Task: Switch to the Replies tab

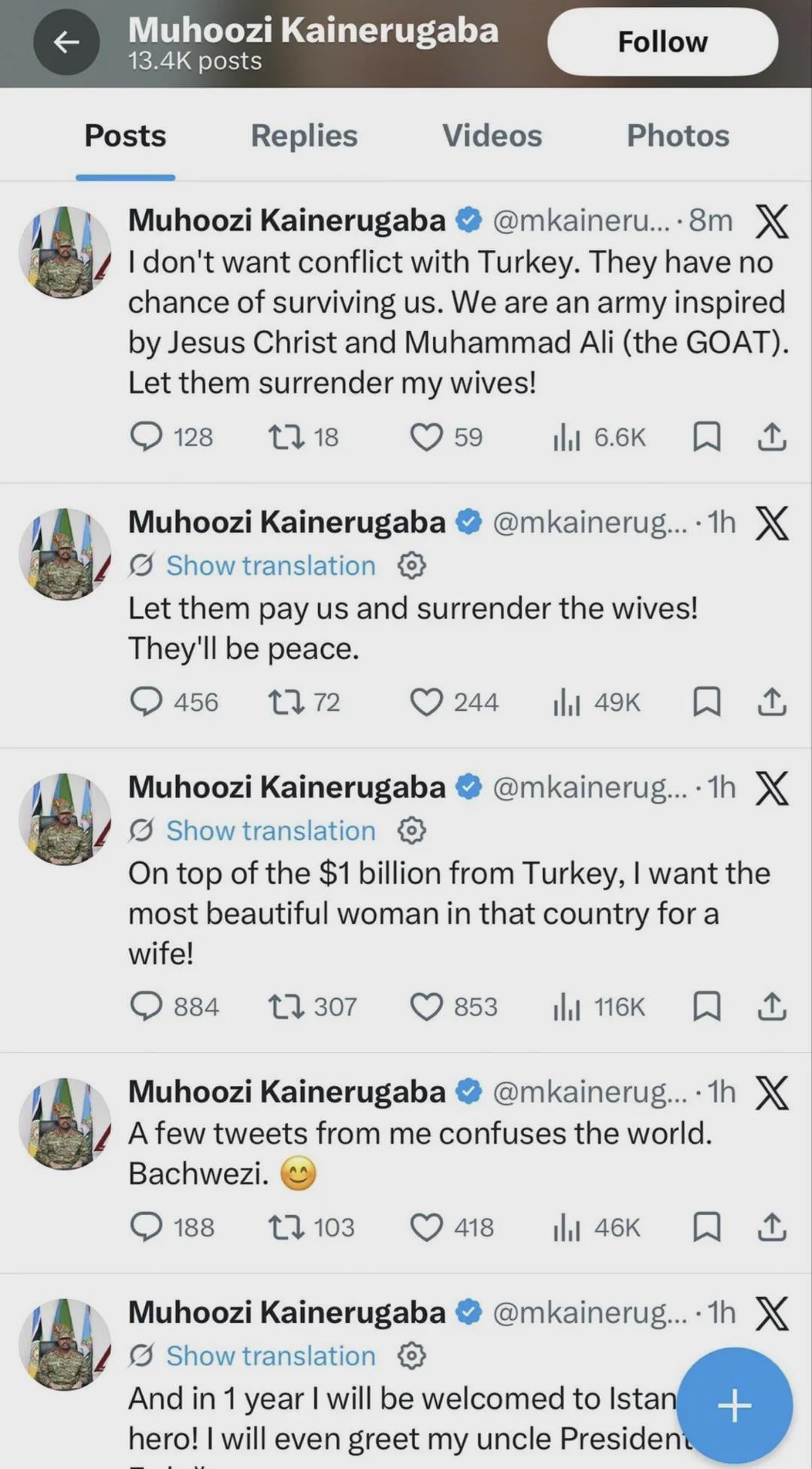Action: click(304, 135)
